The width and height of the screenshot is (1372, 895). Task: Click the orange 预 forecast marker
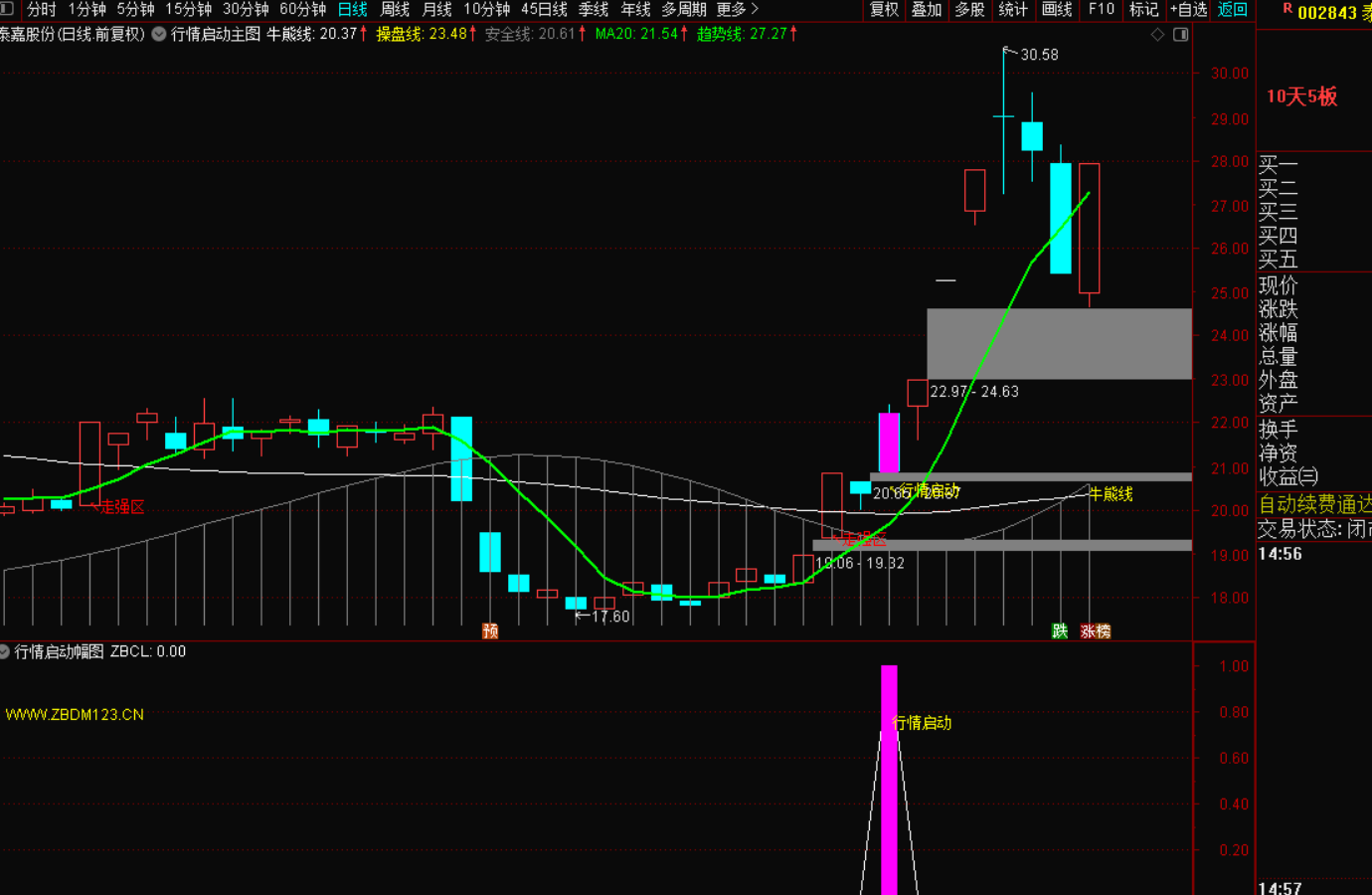click(x=490, y=631)
